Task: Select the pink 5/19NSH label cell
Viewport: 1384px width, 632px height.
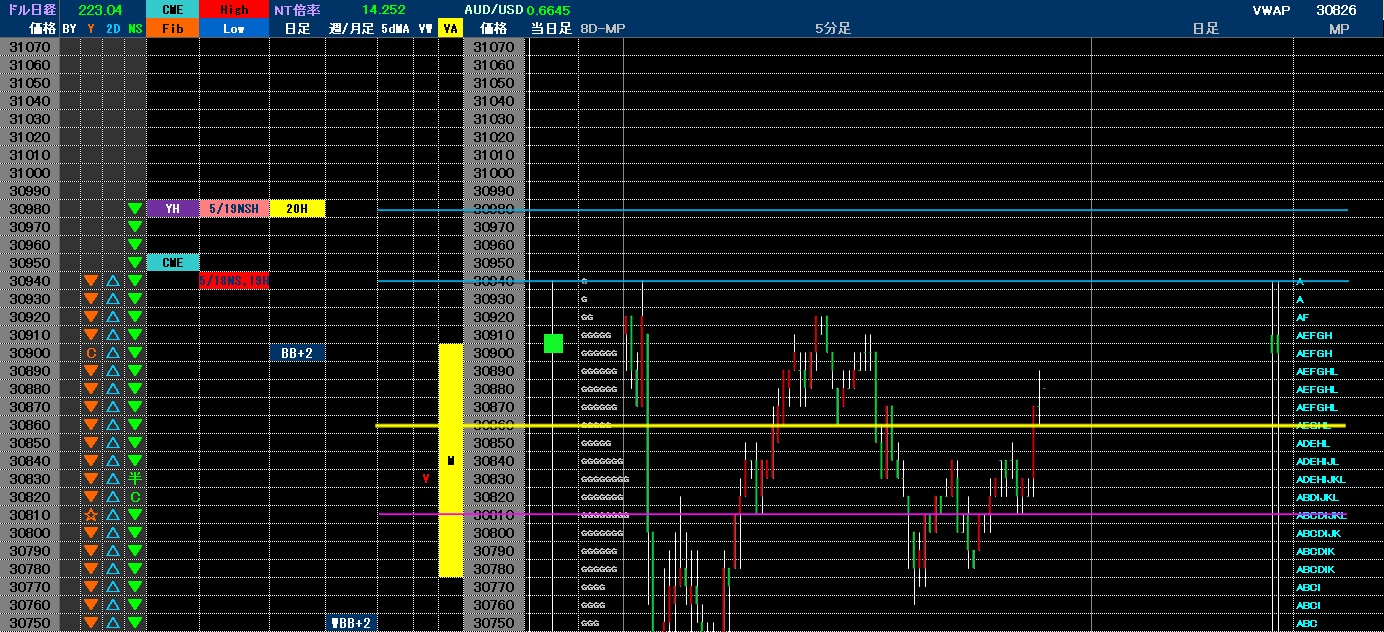Action: (234, 209)
